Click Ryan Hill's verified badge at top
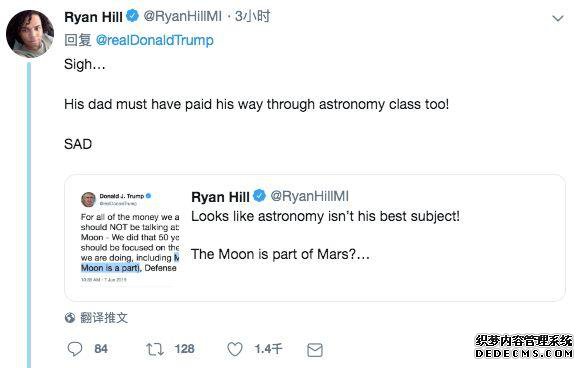584x368 pixels. [x=132, y=16]
